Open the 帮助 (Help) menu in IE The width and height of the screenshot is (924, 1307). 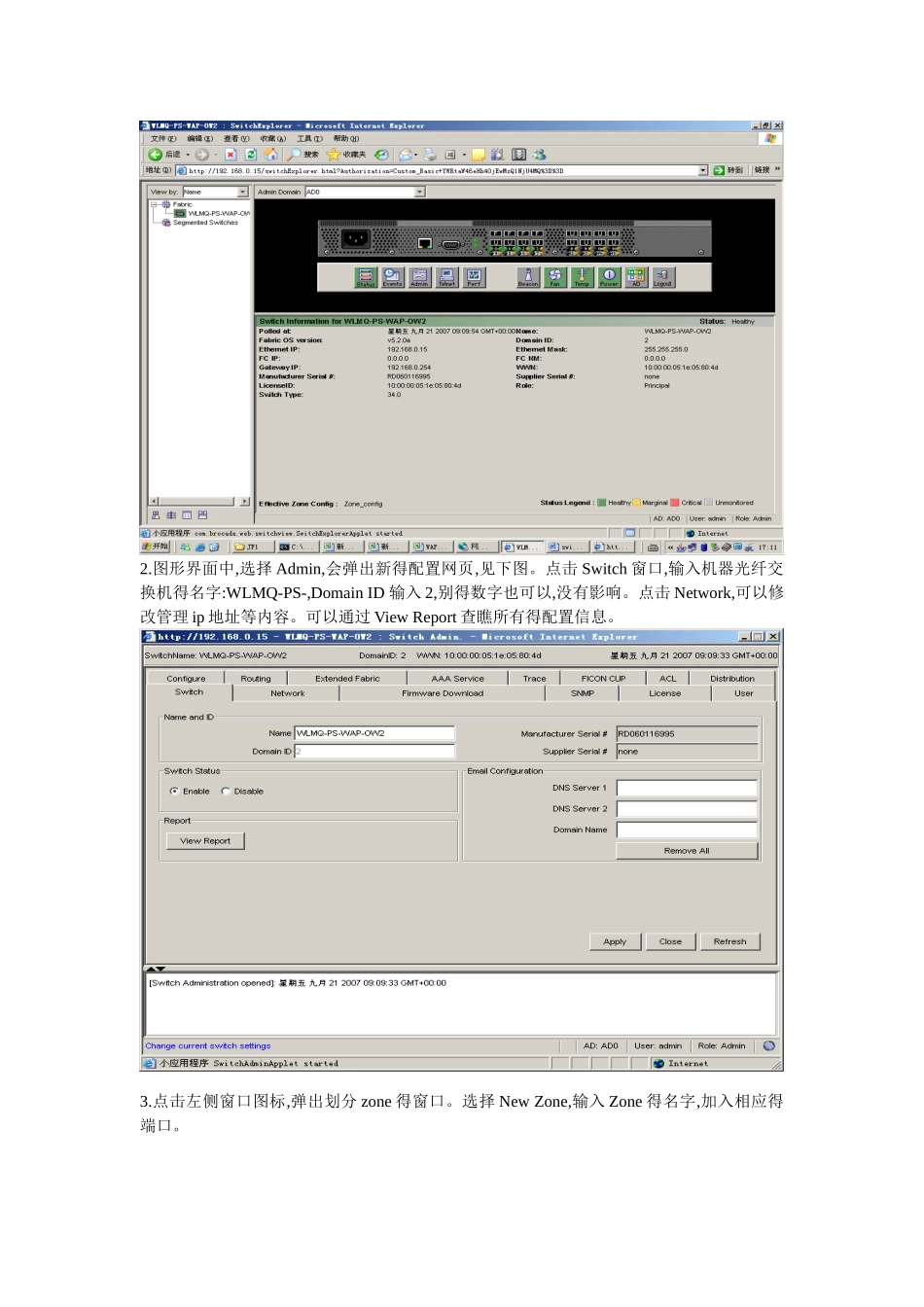[346, 139]
